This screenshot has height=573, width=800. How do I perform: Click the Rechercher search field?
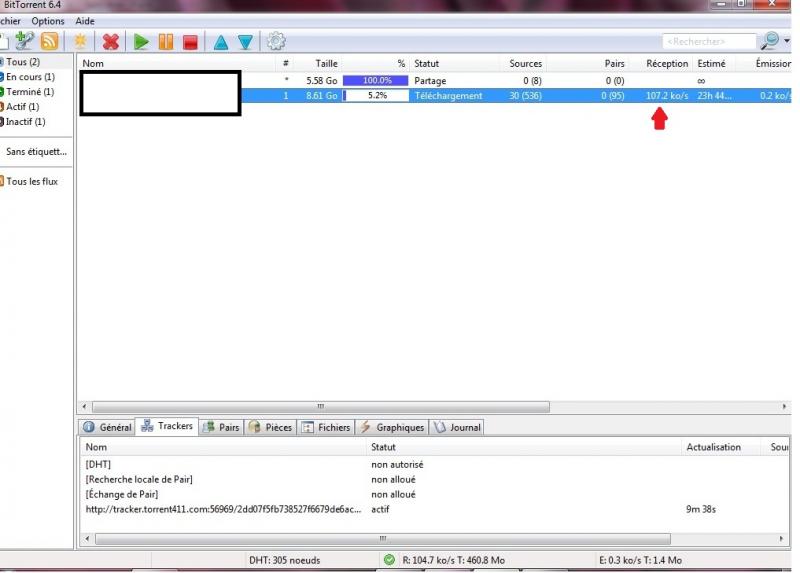coord(708,41)
